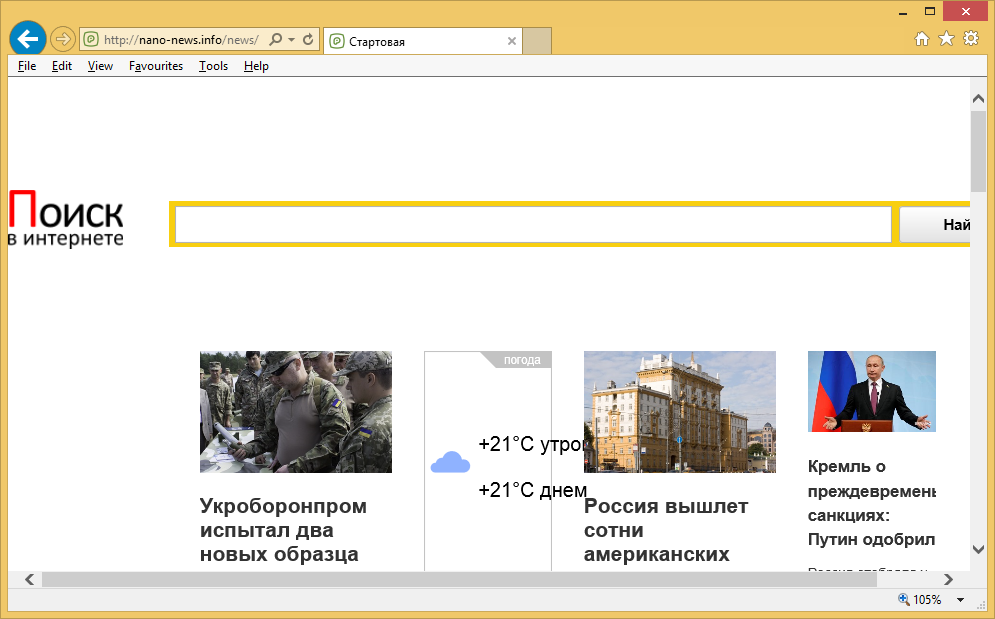Click the search magnifier in the address bar
995x619 pixels.
coord(275,39)
